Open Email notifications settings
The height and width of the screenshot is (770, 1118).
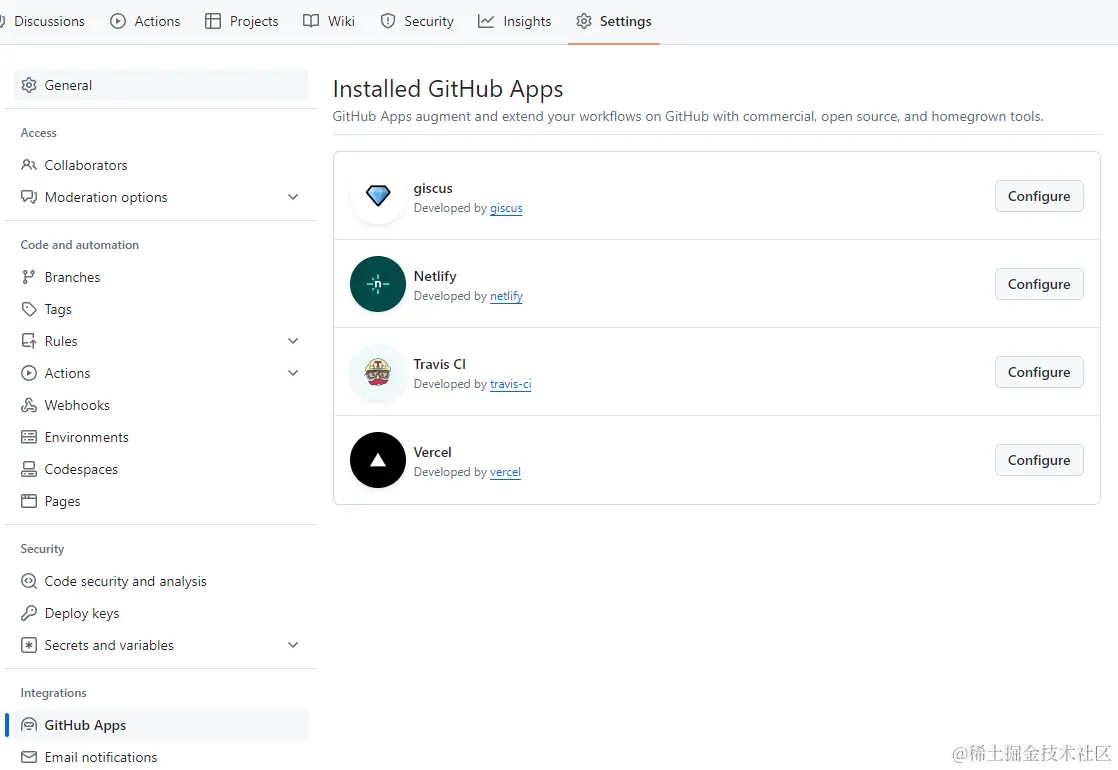point(161,757)
